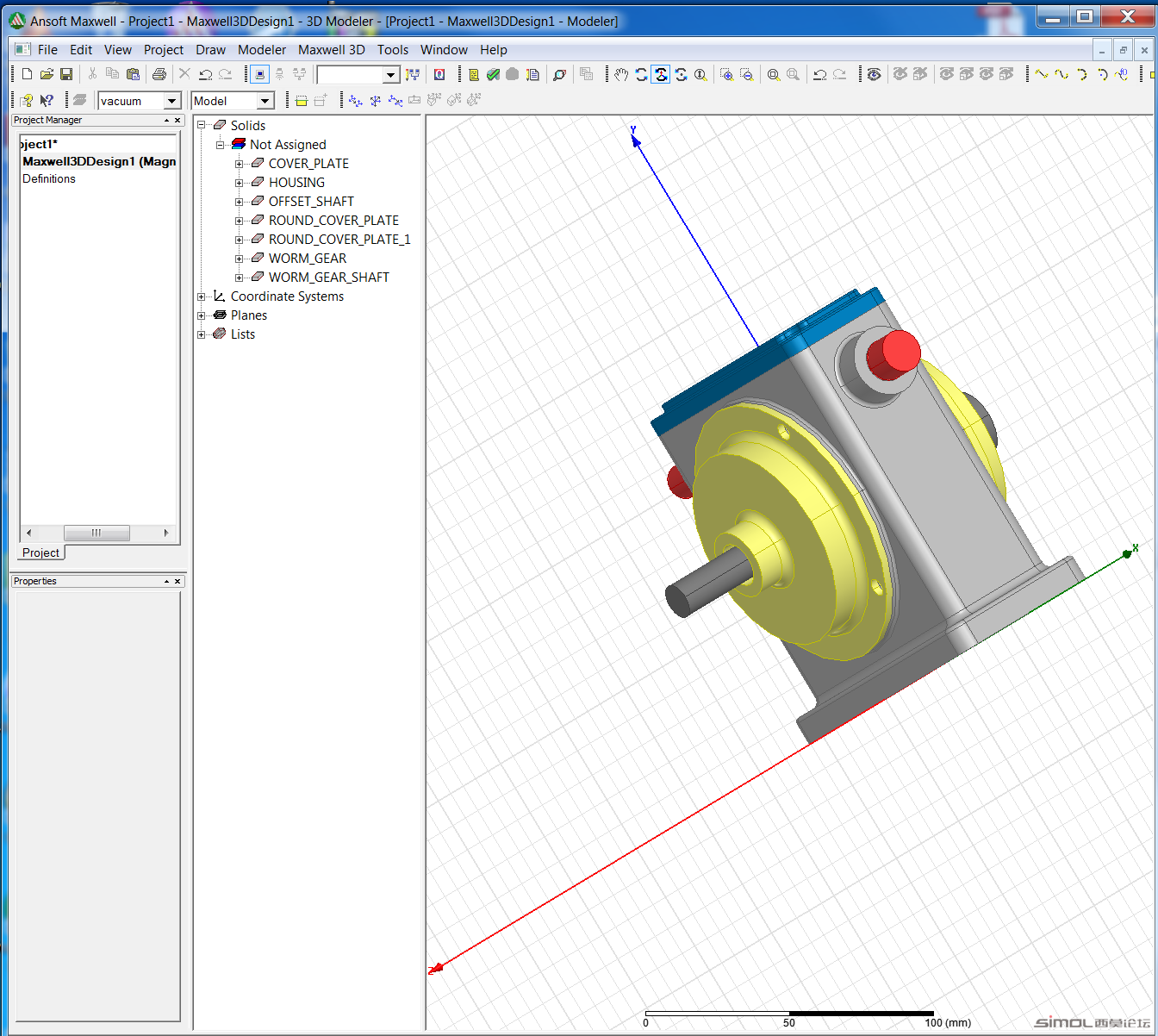Click the Zoom Out magnifier icon

(746, 75)
